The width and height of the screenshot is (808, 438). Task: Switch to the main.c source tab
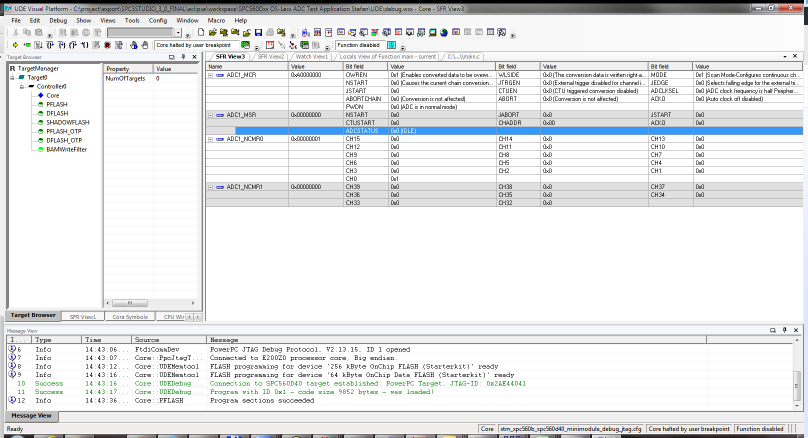click(463, 57)
